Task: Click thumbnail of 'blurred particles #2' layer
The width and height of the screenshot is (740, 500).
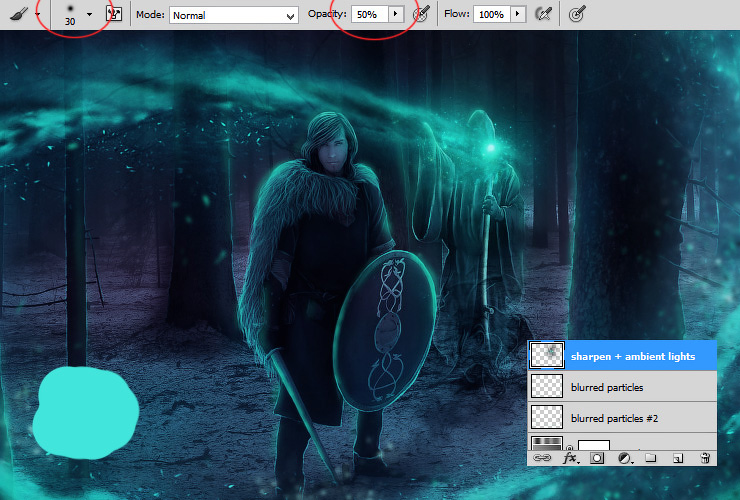Action: [x=547, y=417]
